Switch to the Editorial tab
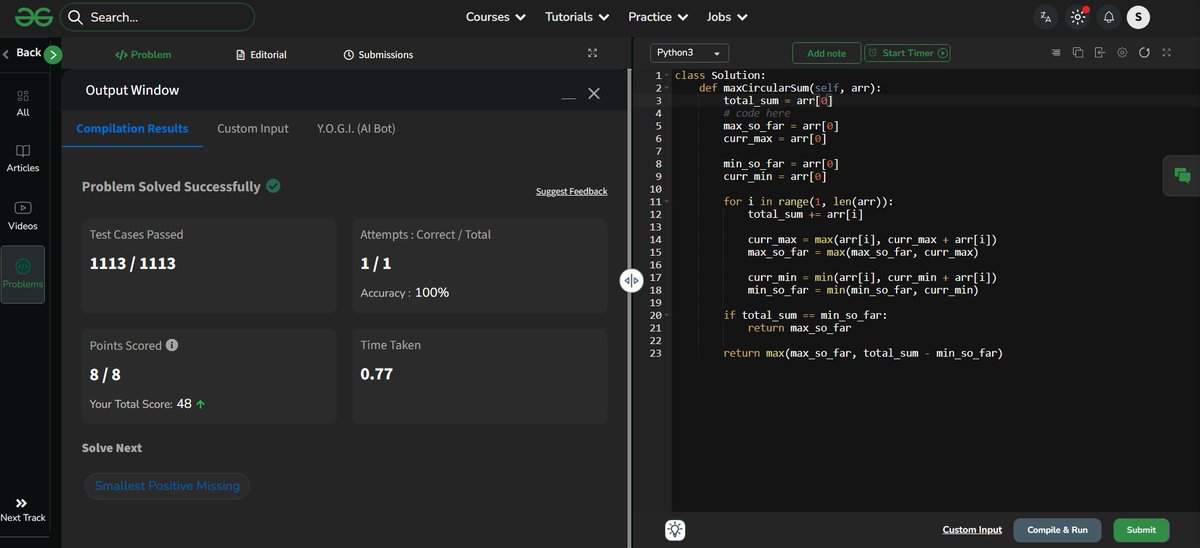Screen dimensions: 1200x548 tap(261, 54)
